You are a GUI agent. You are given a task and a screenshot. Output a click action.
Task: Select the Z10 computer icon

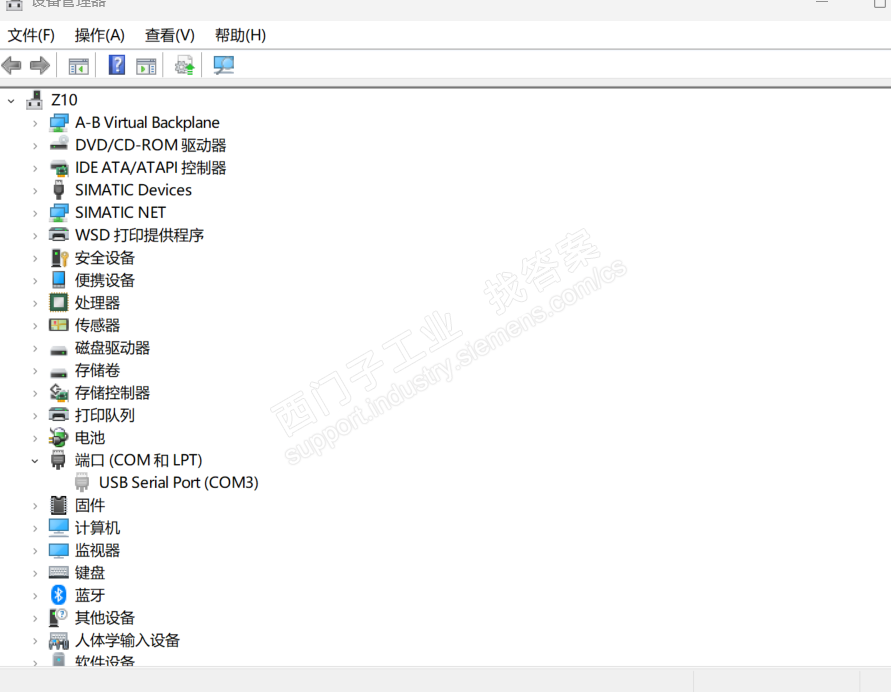[34, 100]
